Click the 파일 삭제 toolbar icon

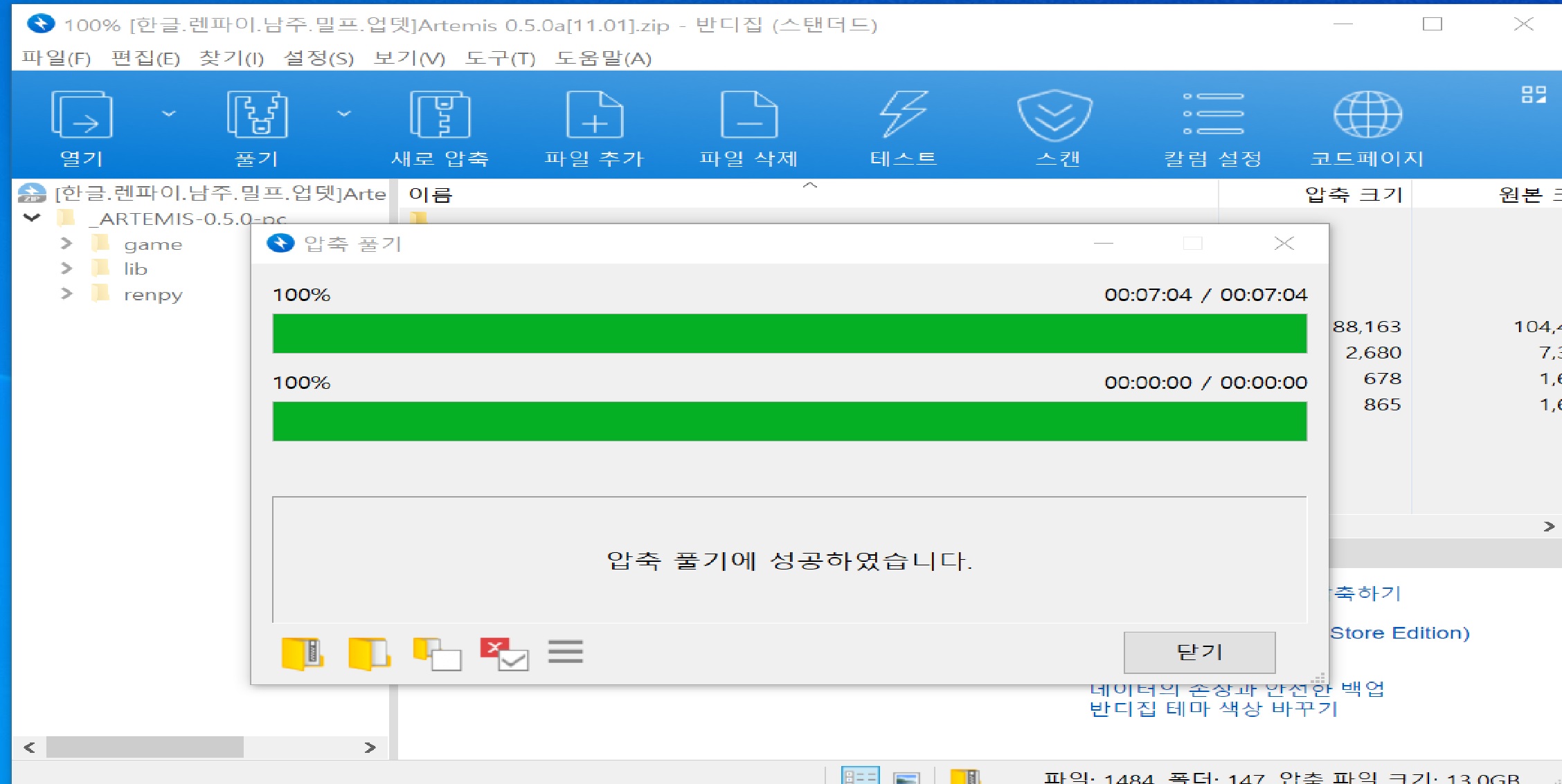point(749,115)
